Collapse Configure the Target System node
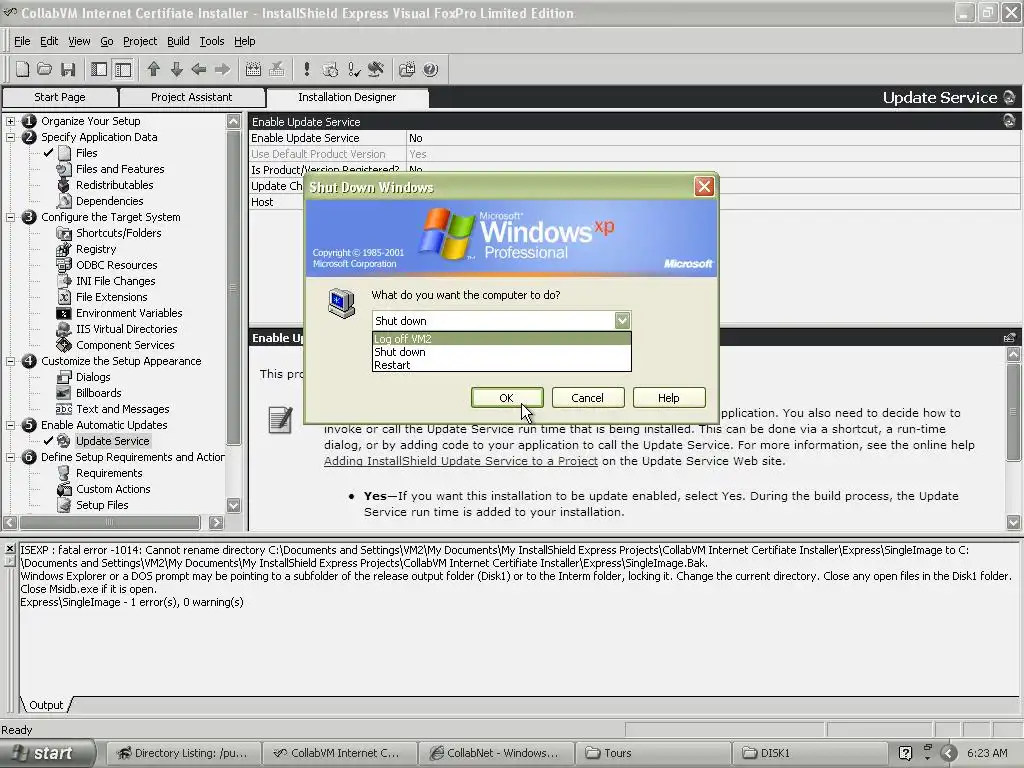The width and height of the screenshot is (1024, 768). coord(10,217)
